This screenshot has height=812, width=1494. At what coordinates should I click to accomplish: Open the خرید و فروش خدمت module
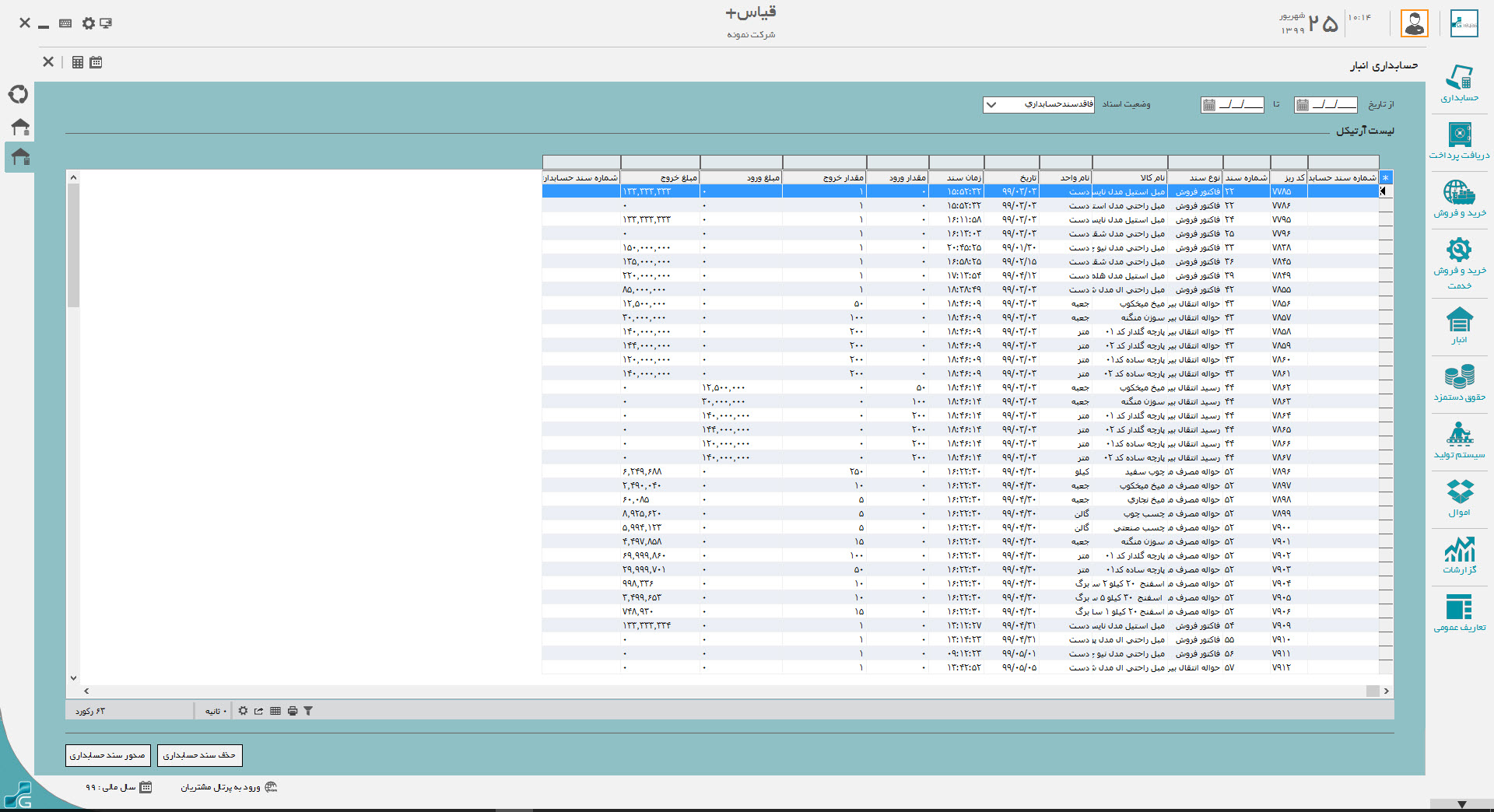coord(1459,264)
